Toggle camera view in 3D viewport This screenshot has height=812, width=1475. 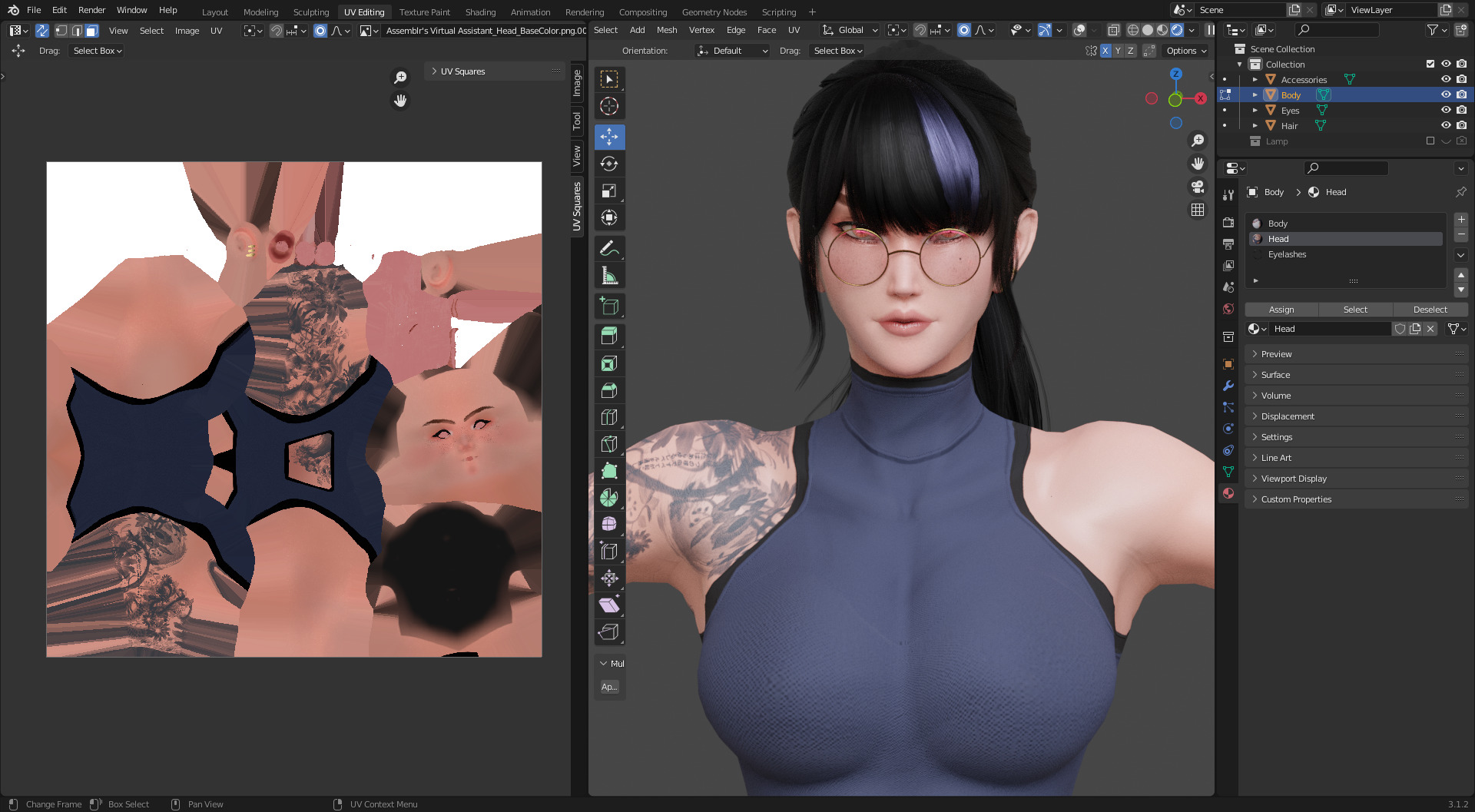click(x=1198, y=187)
